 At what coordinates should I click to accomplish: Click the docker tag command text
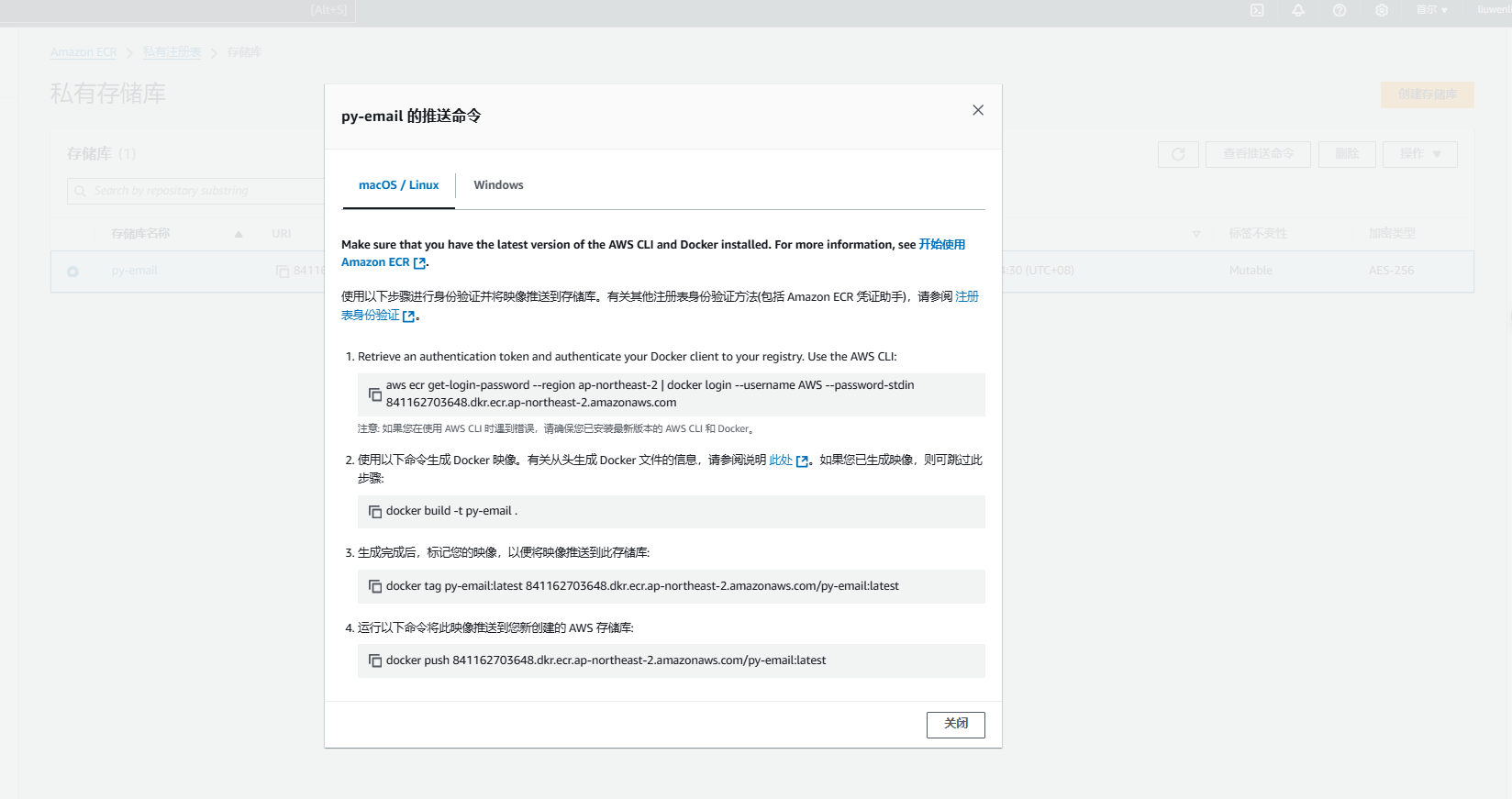click(x=642, y=586)
